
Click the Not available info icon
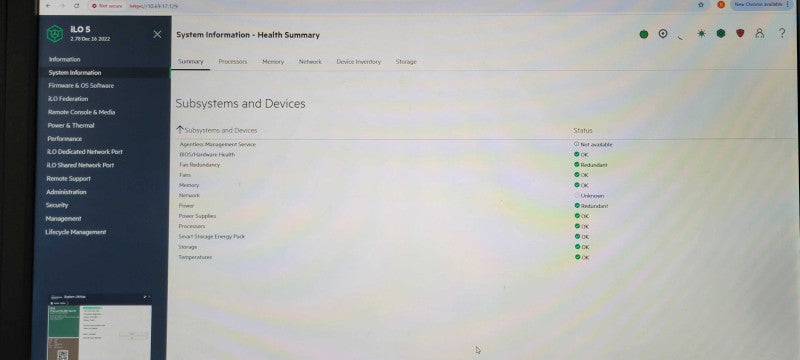[577, 144]
